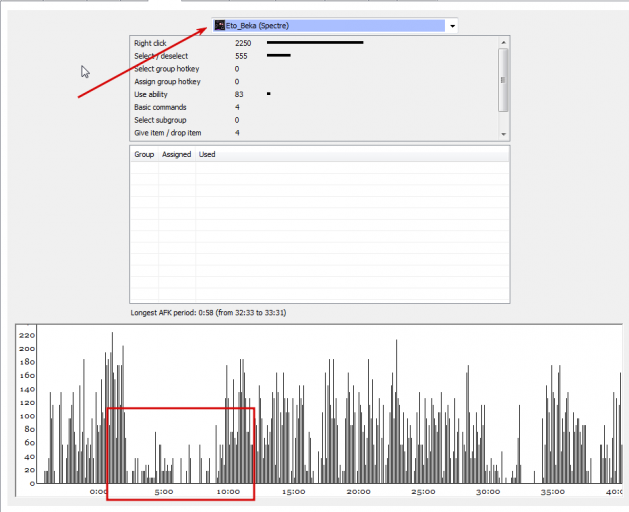Select the Select subgroup row
629x512 pixels.
314,120
